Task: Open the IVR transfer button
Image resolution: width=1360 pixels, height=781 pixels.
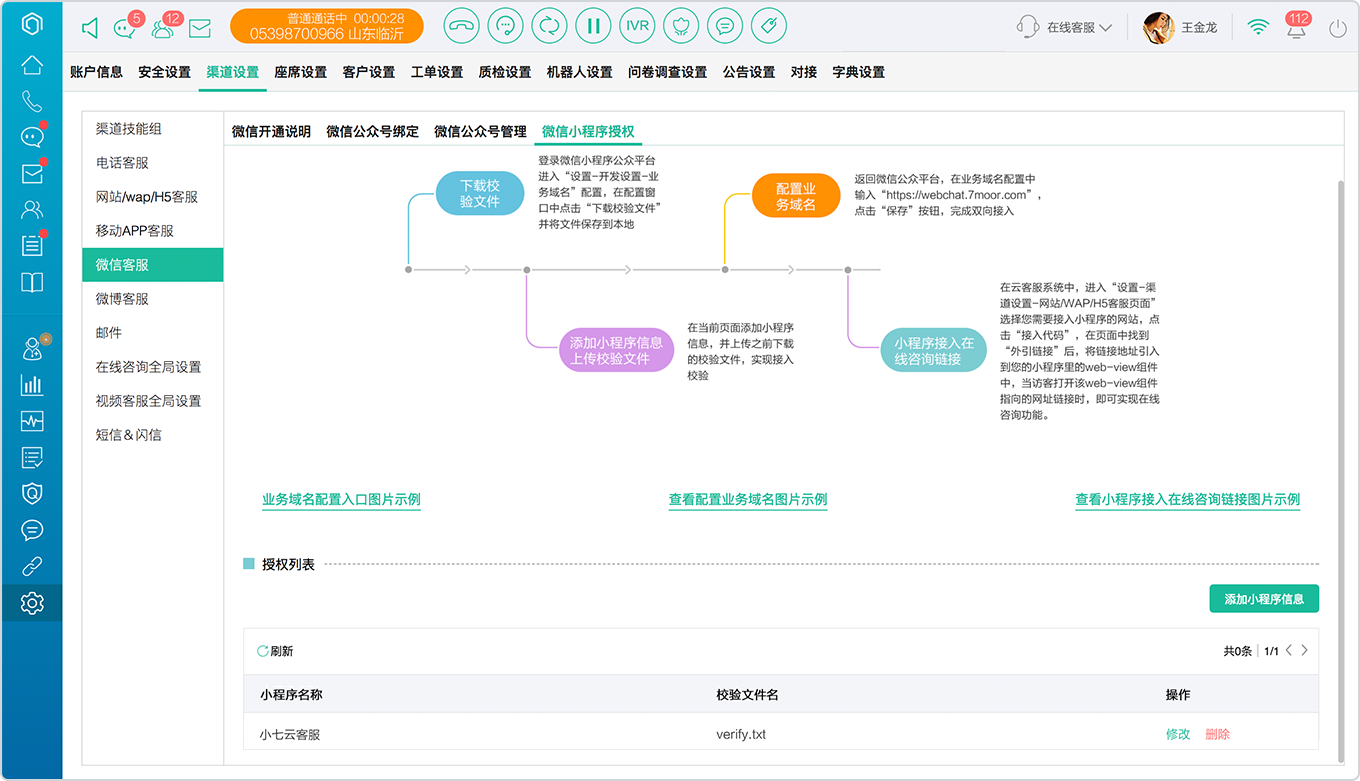Action: [x=637, y=26]
